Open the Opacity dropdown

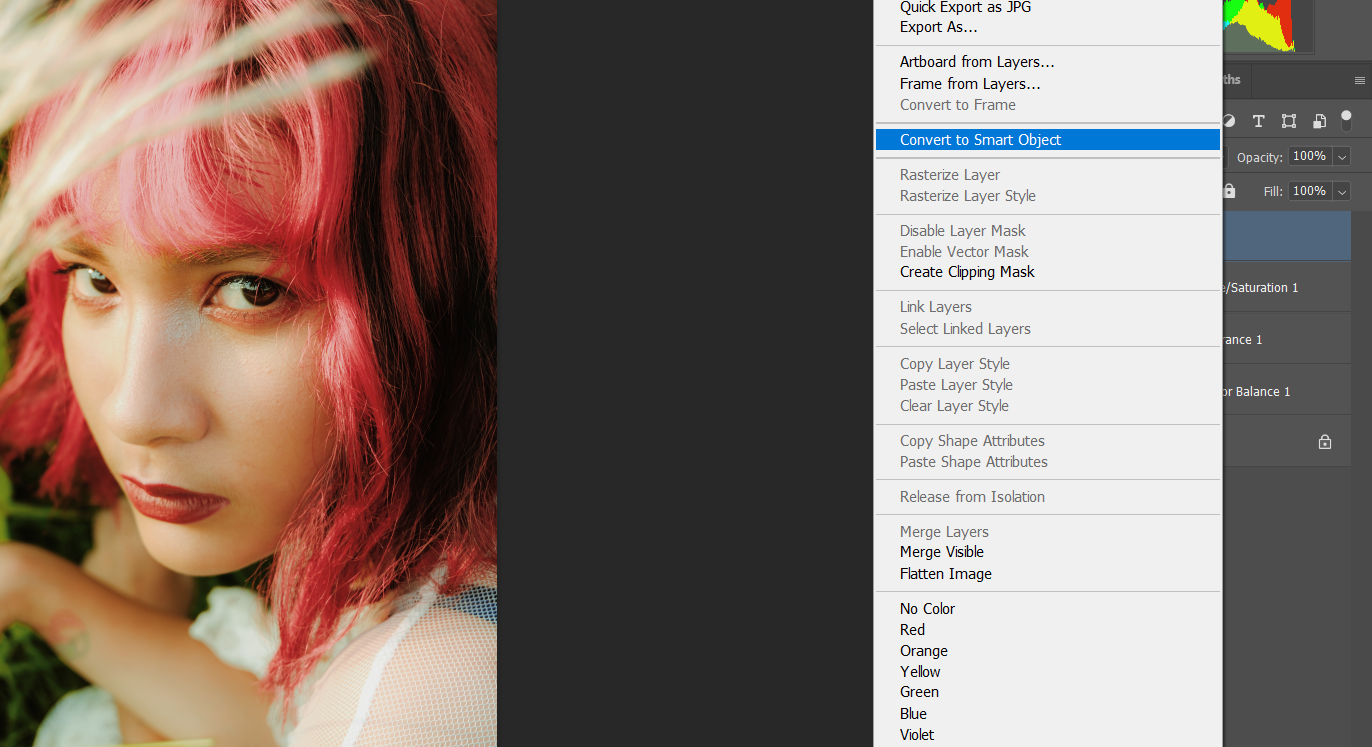coord(1342,157)
